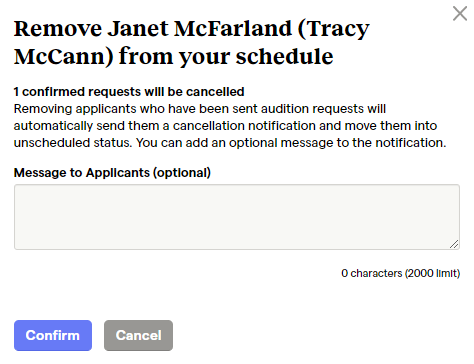Focus the Message to Applicants text area

tap(237, 217)
